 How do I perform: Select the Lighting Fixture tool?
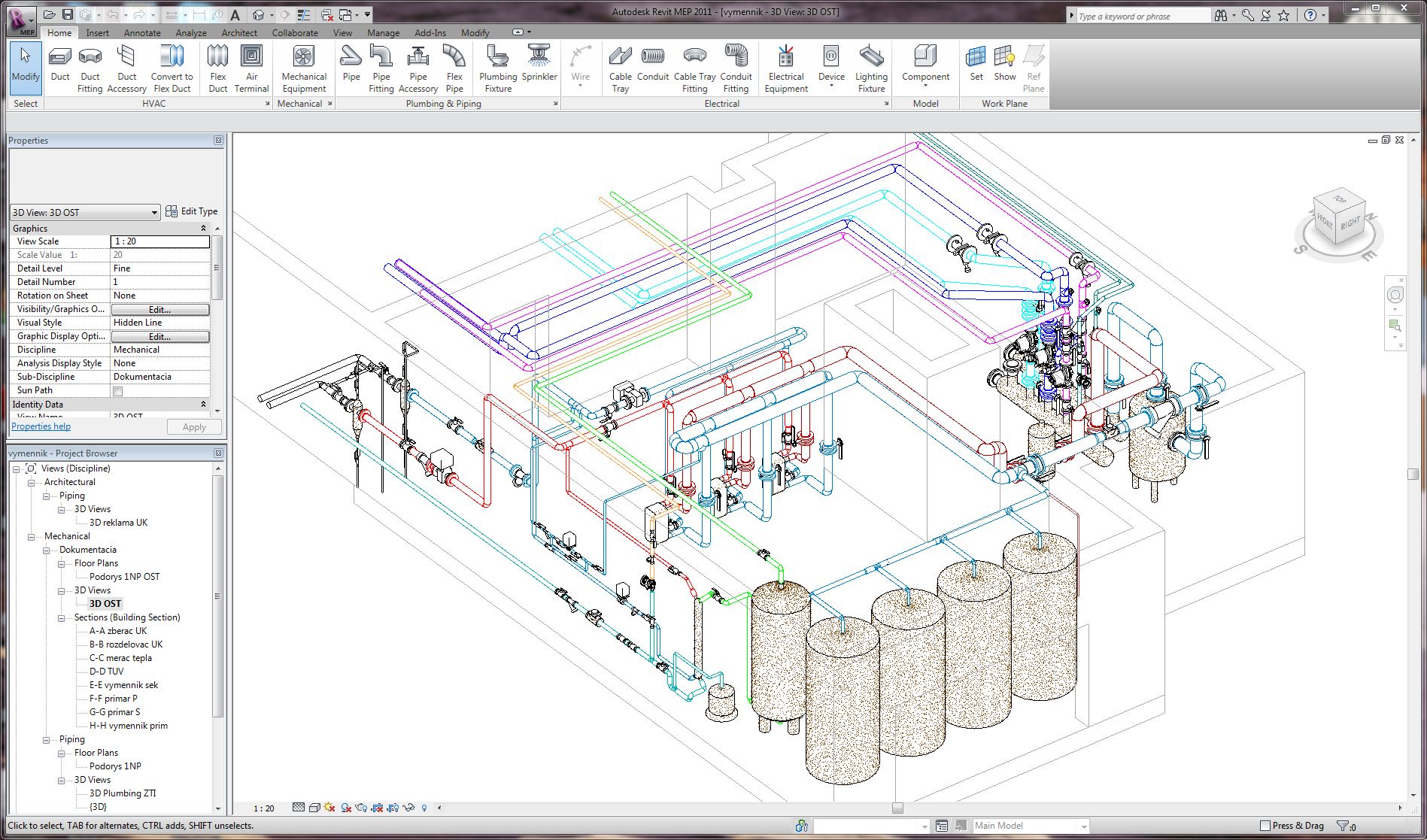[x=870, y=67]
